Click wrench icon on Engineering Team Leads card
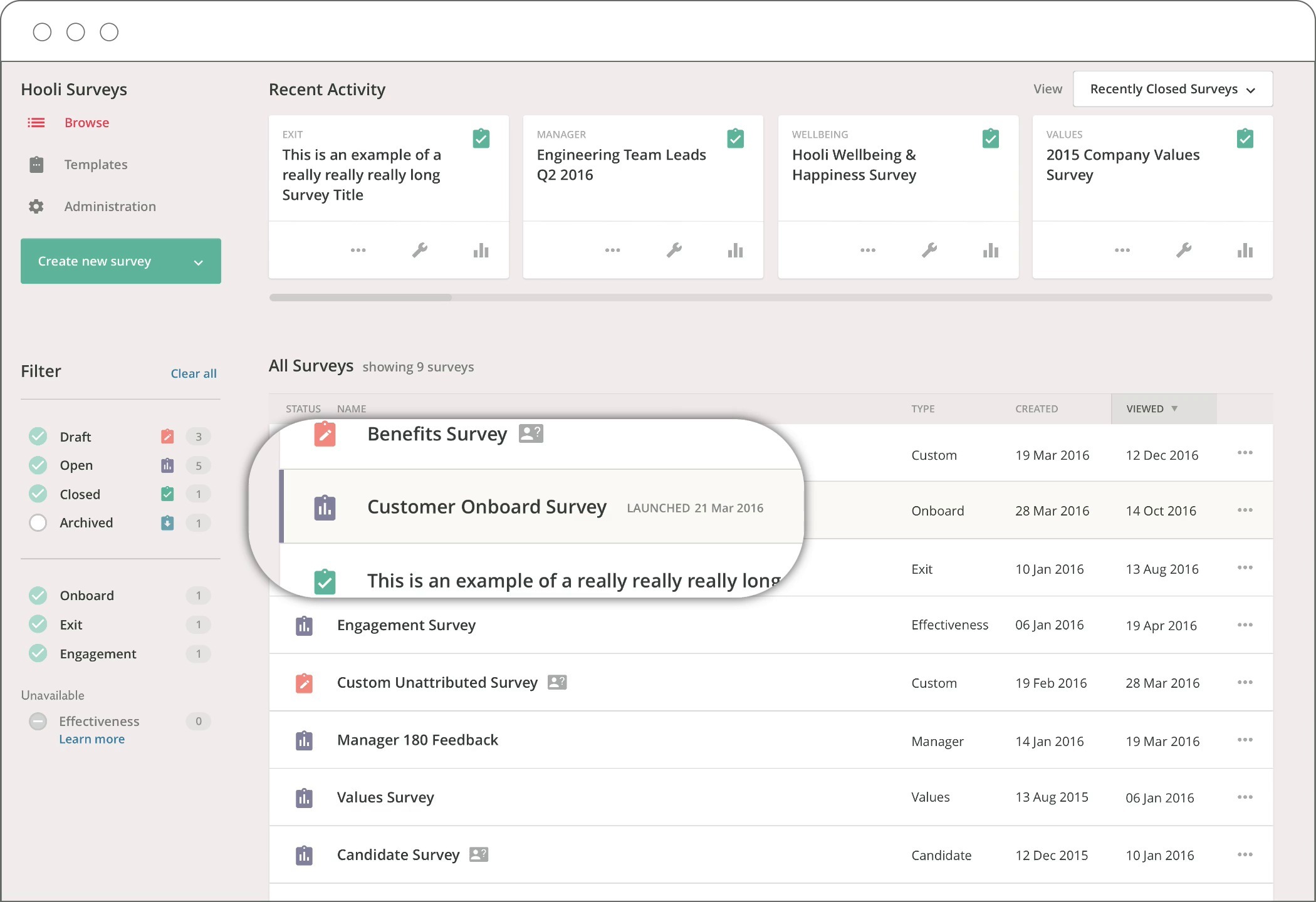Screen dimensions: 1316x902 tap(674, 251)
